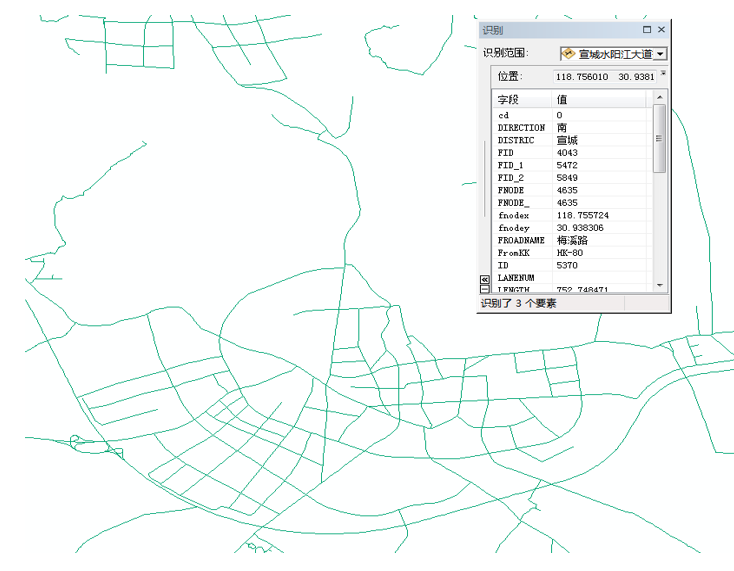Select the FID field name

(x=506, y=153)
